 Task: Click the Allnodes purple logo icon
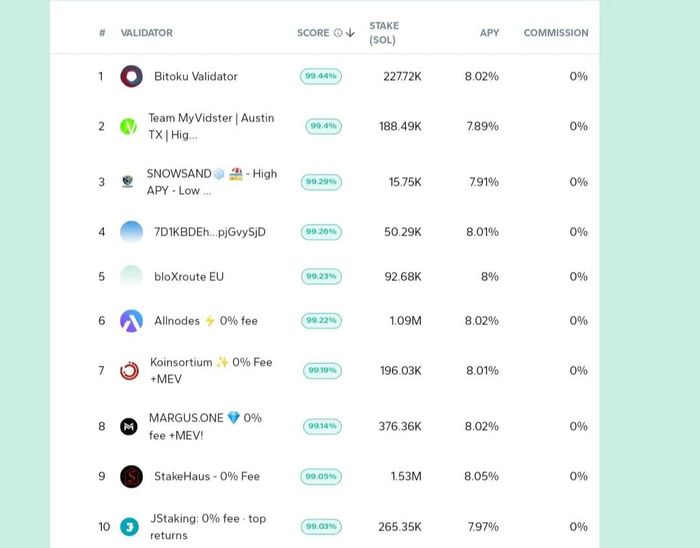(132, 321)
